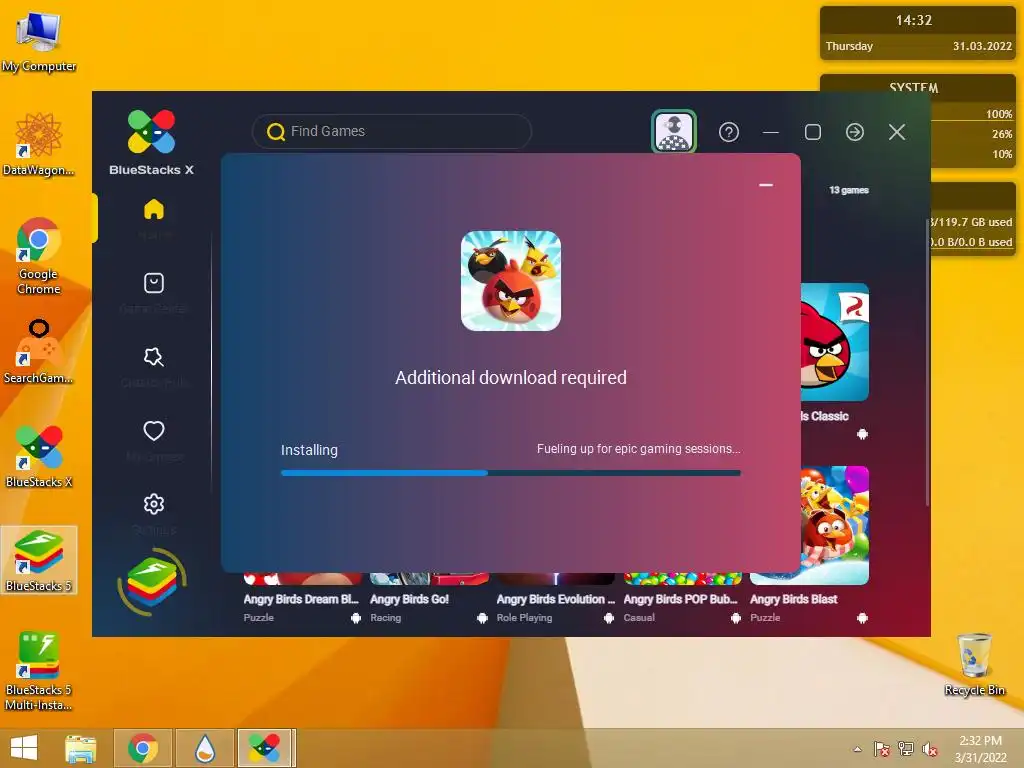Click the 14:32 clock desktop widget

918,33
